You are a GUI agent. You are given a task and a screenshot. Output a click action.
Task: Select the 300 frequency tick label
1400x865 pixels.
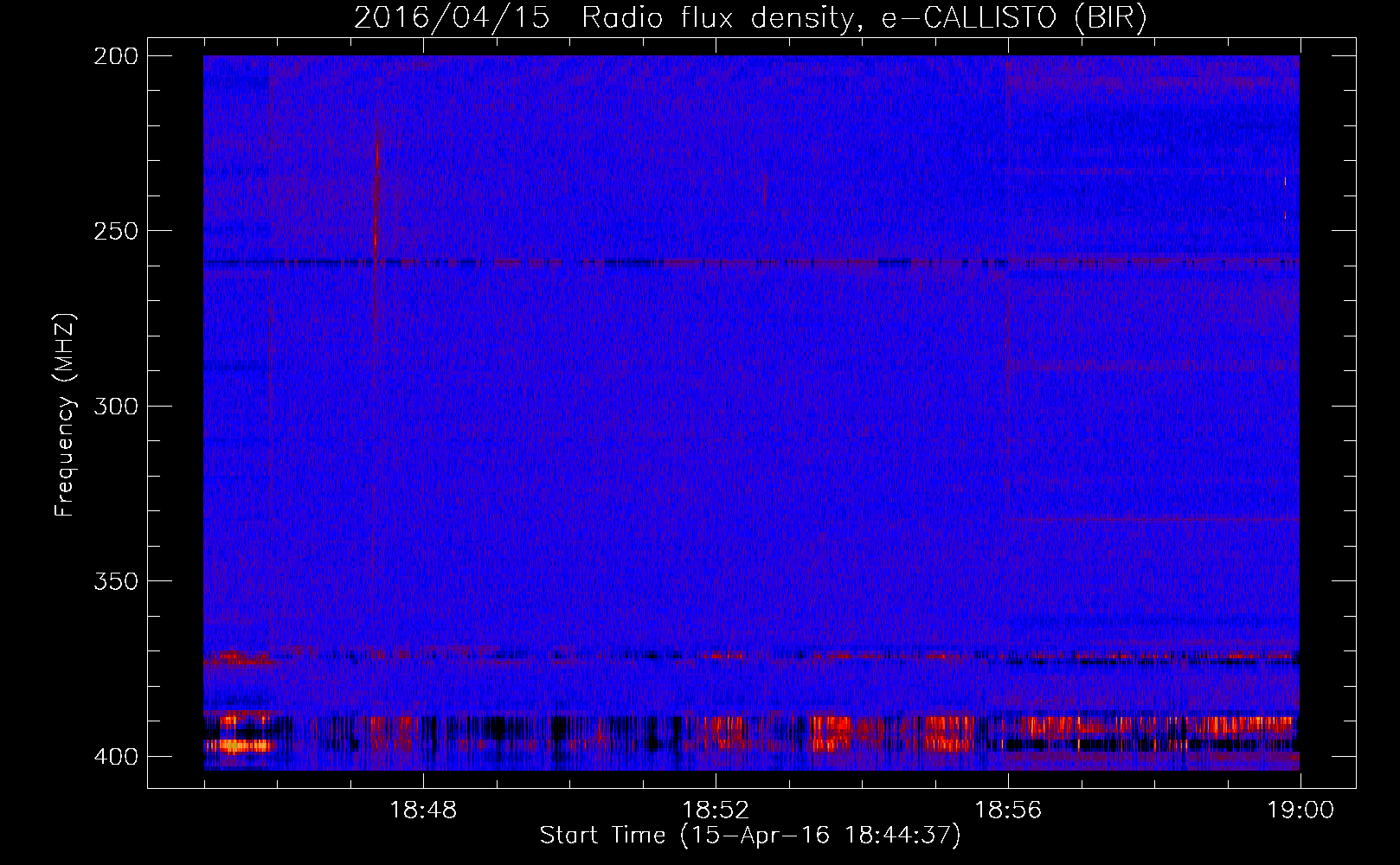click(116, 406)
